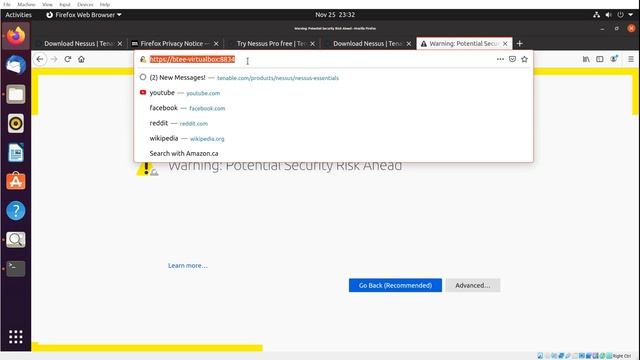Save page to Pocket icon
The height and width of the screenshot is (360, 640).
(x=512, y=59)
